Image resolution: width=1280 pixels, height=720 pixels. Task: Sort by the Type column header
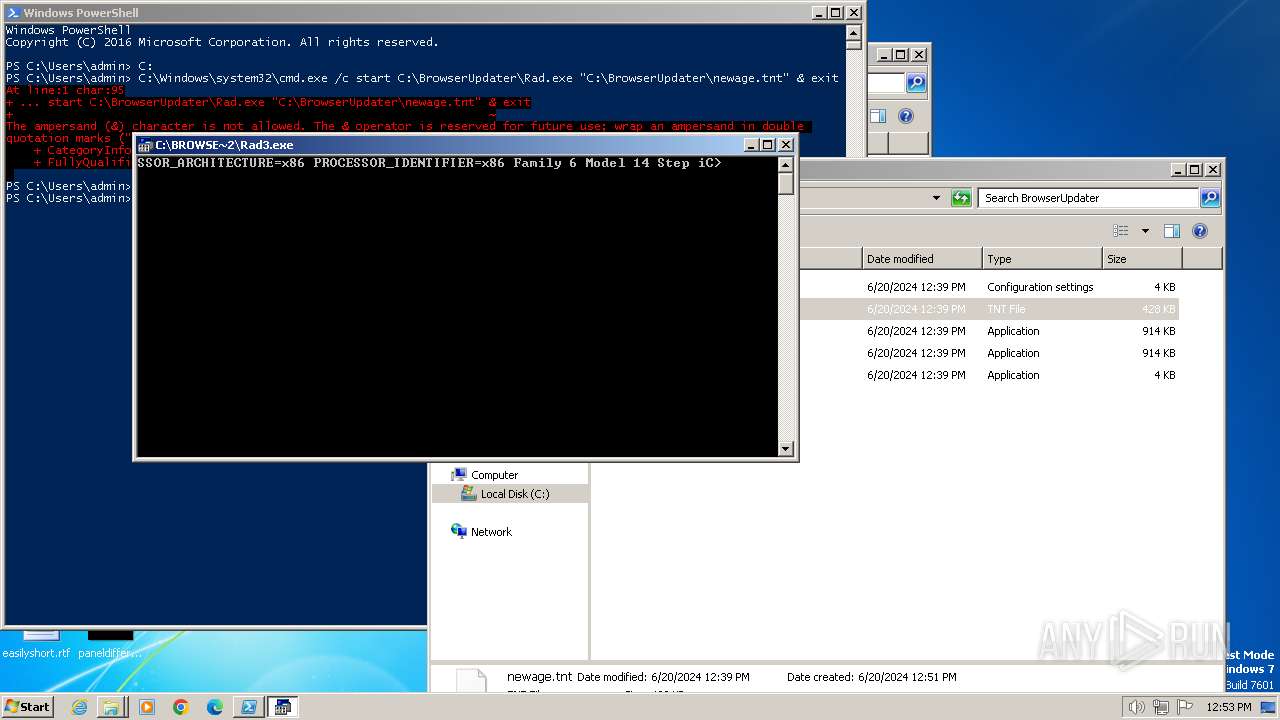point(1043,259)
